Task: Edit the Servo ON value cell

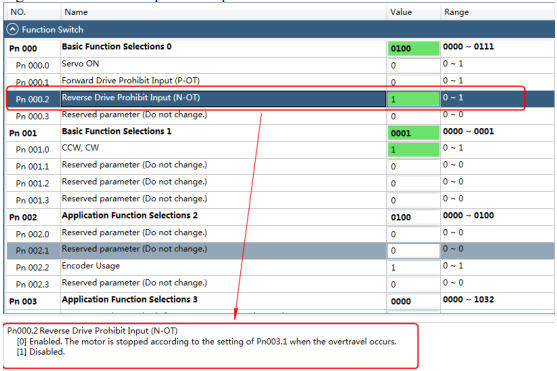Action: 413,65
